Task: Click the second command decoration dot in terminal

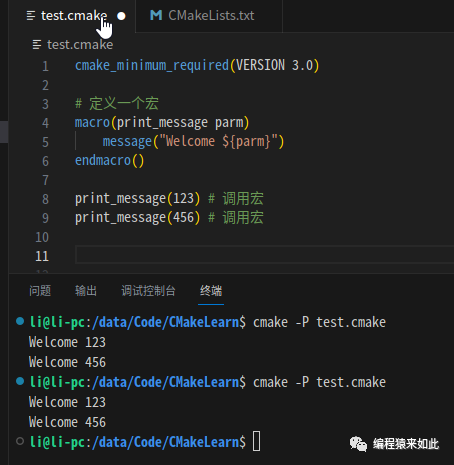Action: pos(20,381)
